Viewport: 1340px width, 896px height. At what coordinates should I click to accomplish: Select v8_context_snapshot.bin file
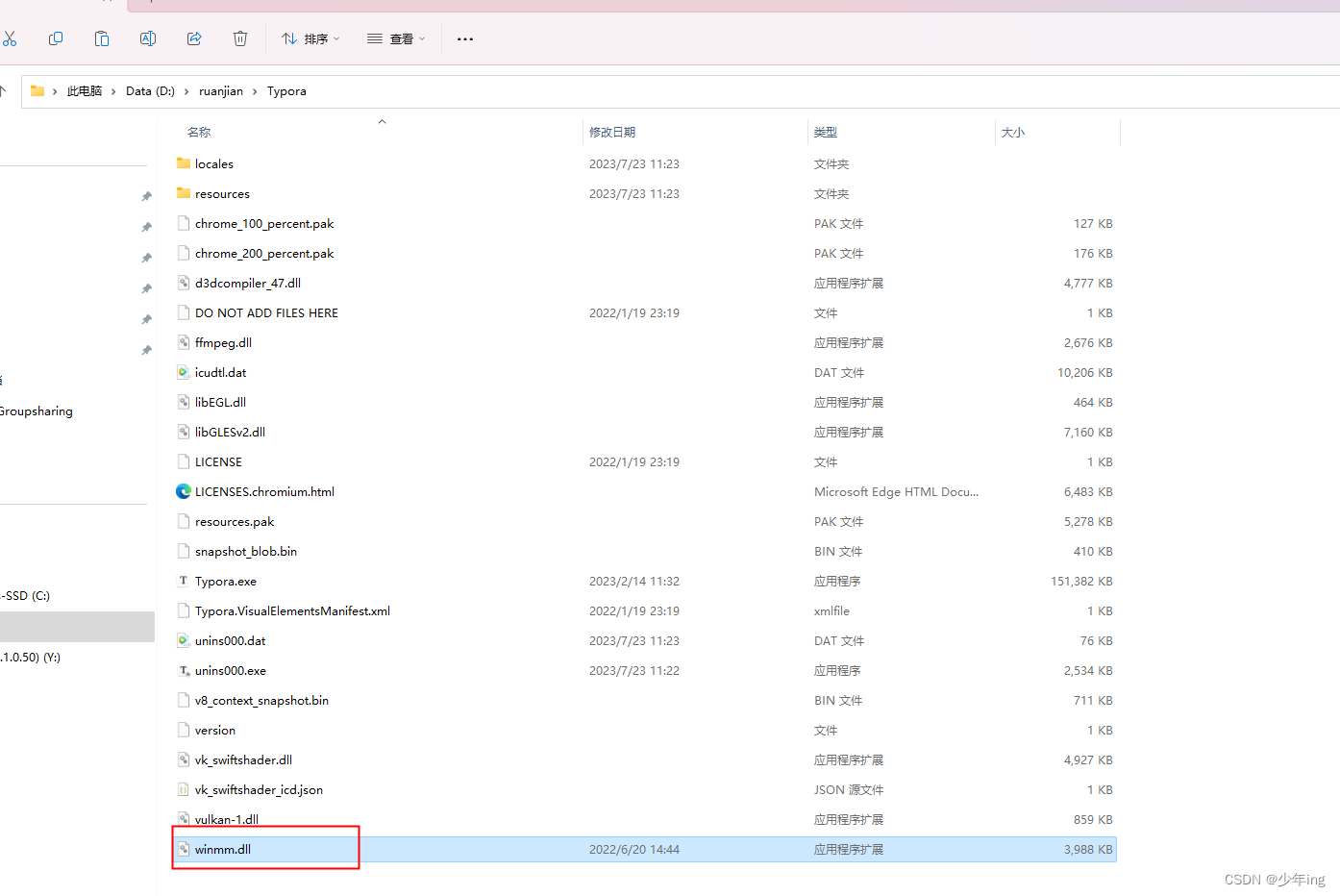tap(261, 701)
